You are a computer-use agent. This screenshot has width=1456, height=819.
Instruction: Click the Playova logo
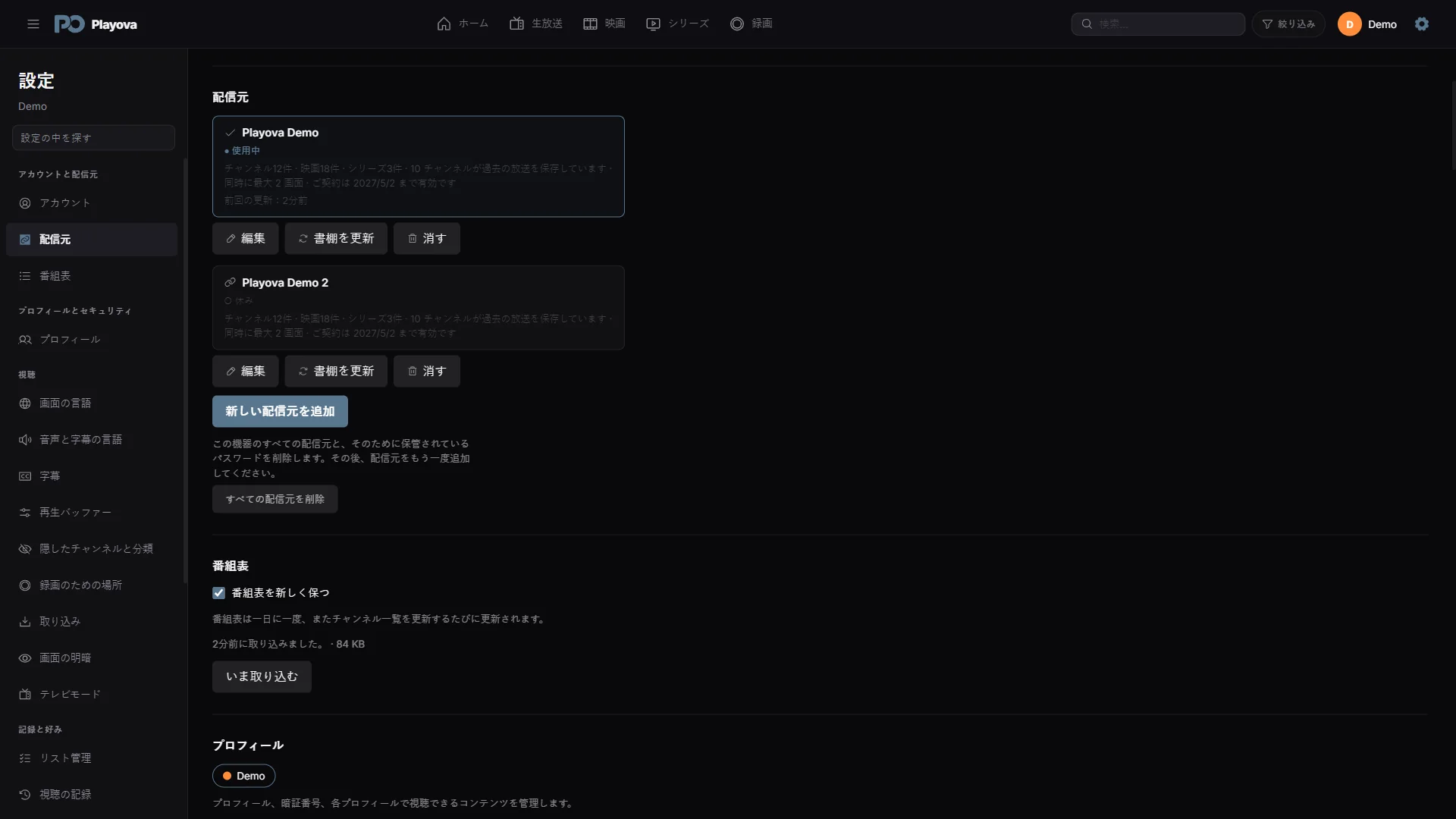(96, 24)
